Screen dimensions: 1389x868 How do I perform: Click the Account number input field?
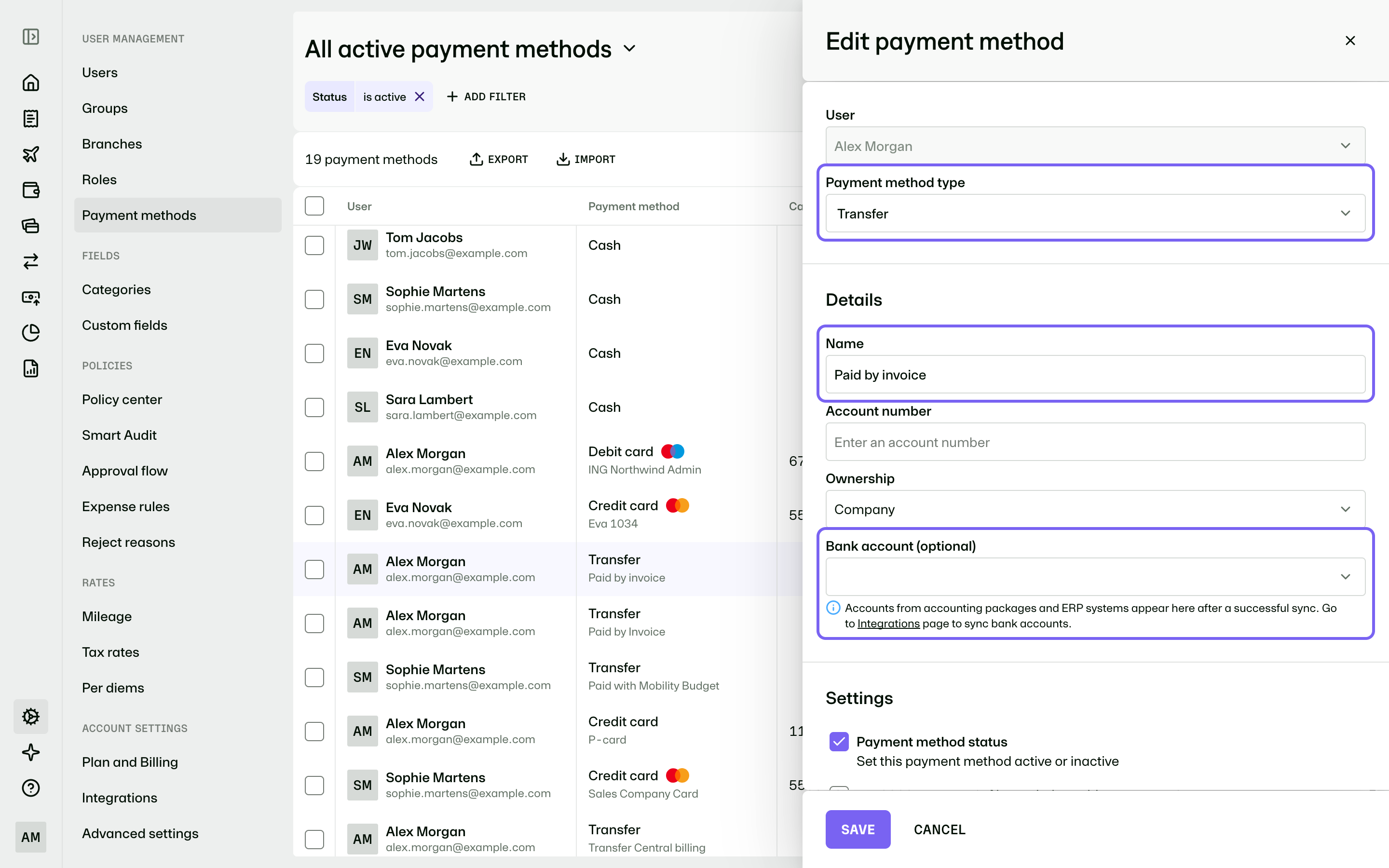1095,442
